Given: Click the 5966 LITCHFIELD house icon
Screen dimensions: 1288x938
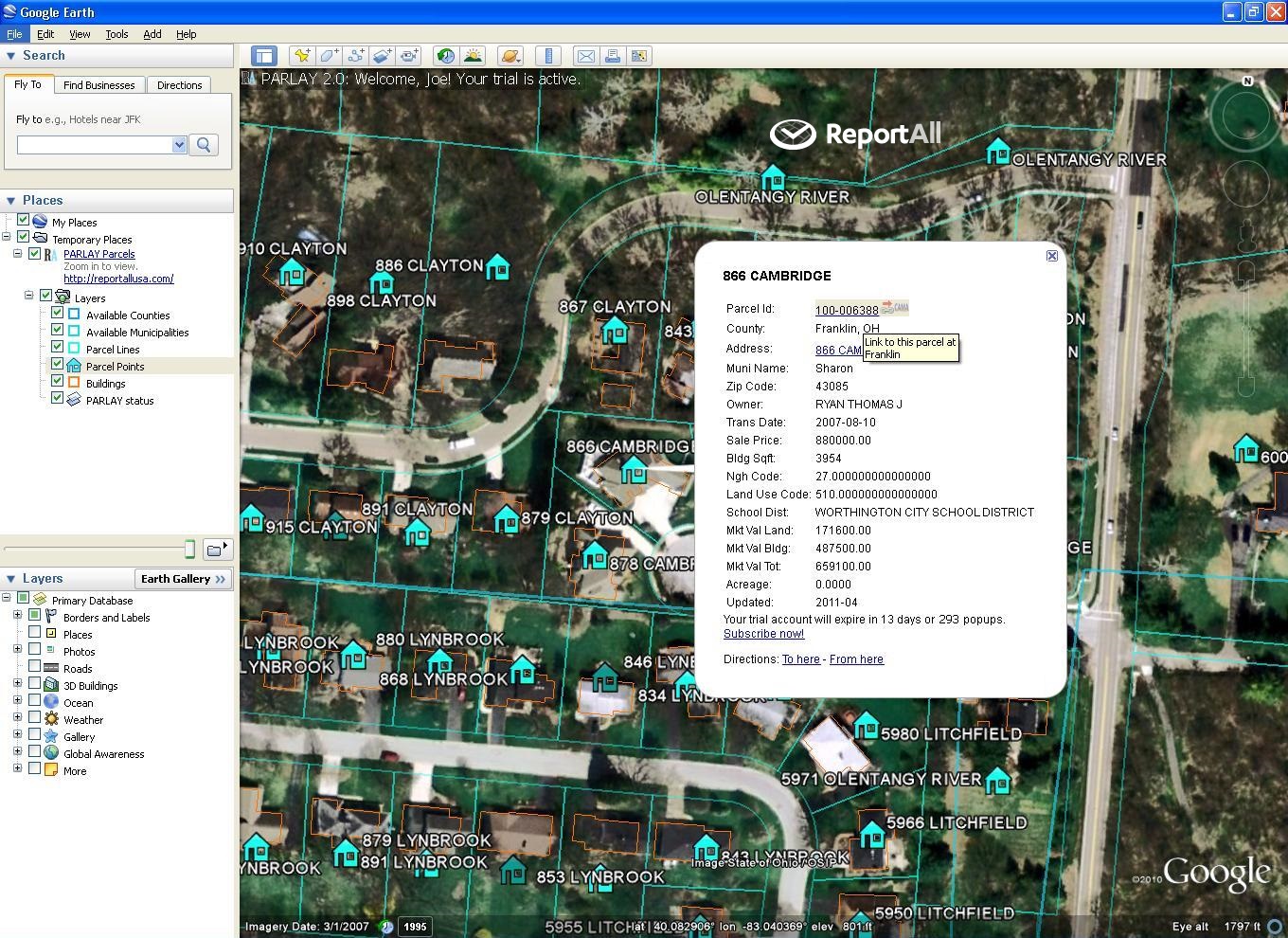Looking at the screenshot, I should tap(872, 834).
